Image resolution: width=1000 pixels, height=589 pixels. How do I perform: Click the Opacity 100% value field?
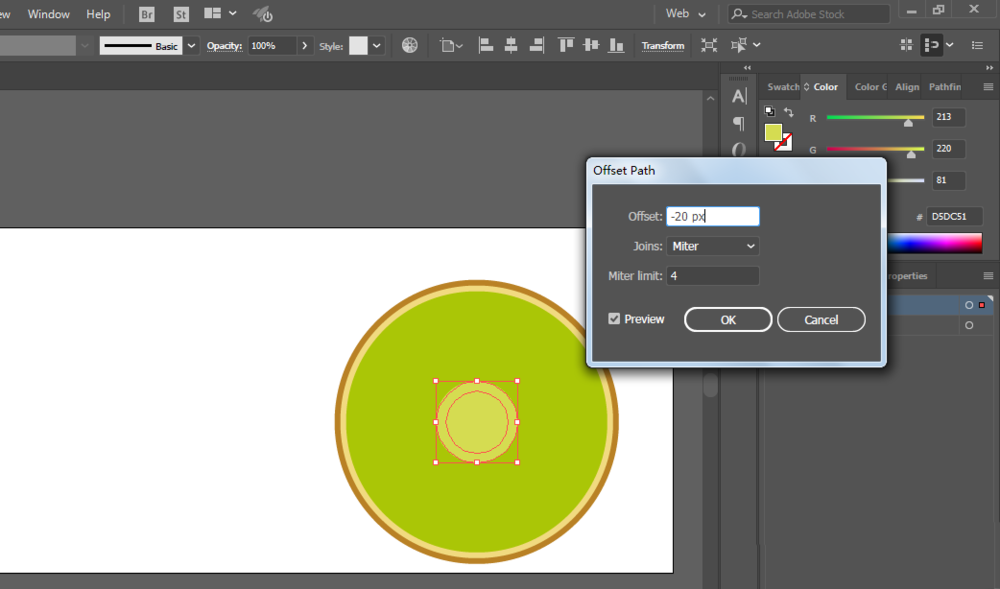[x=272, y=46]
